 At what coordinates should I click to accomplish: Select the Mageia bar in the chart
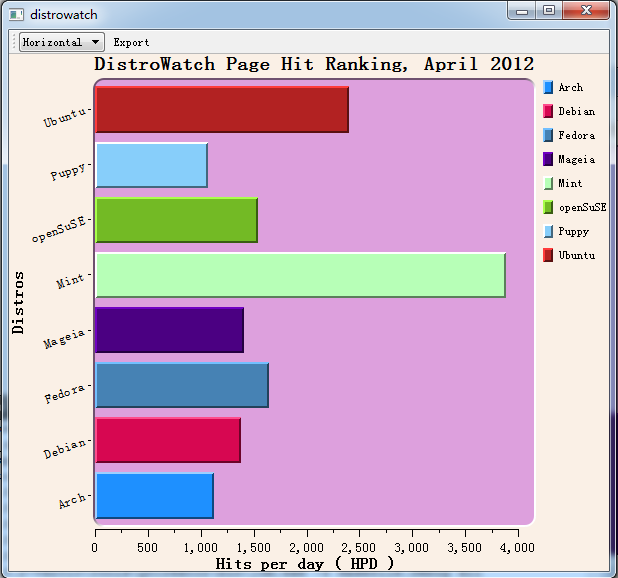click(x=169, y=330)
